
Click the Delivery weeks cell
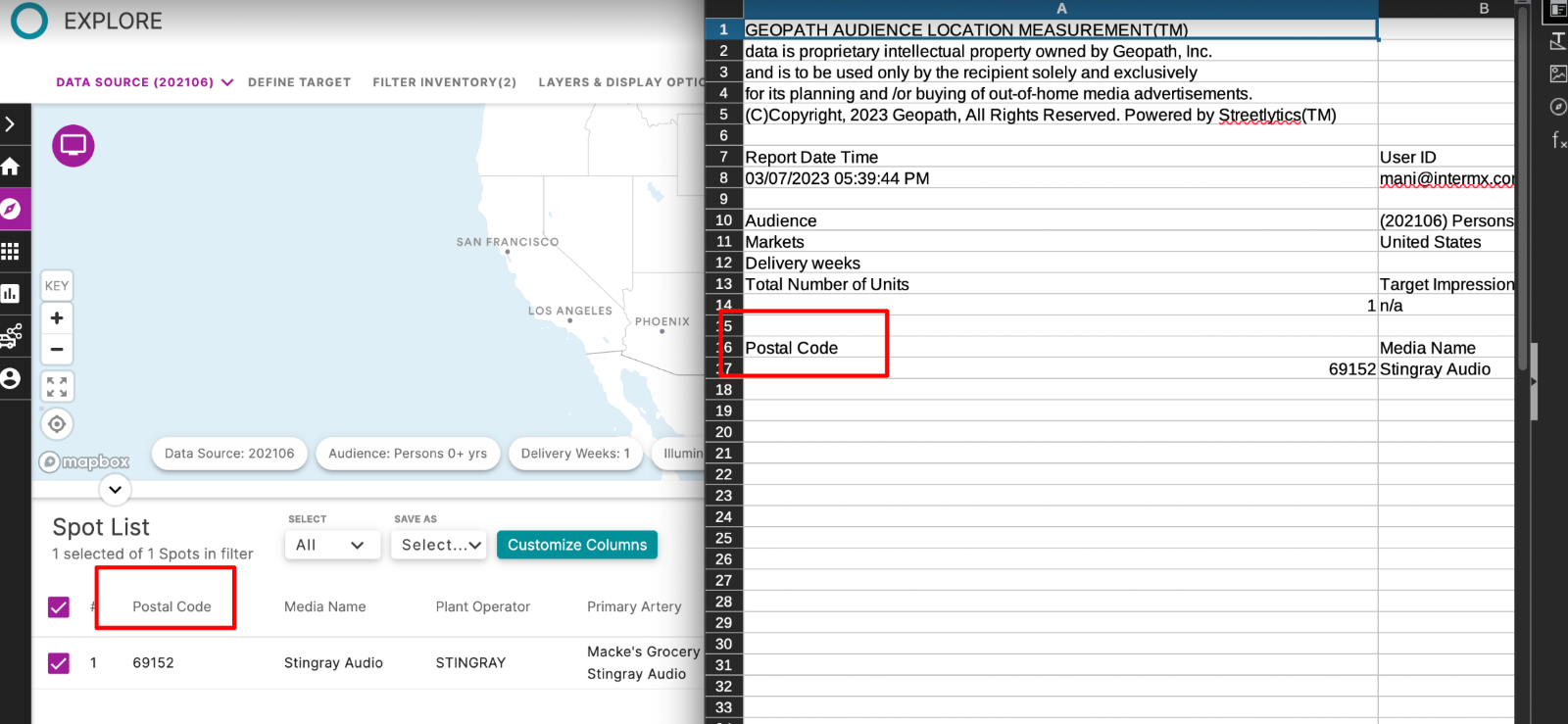click(1060, 263)
